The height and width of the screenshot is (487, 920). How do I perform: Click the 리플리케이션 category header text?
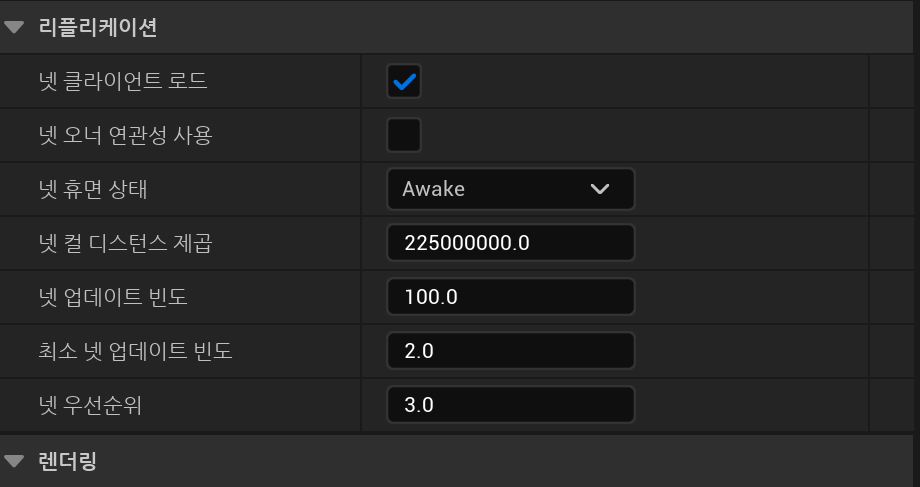pos(97,27)
